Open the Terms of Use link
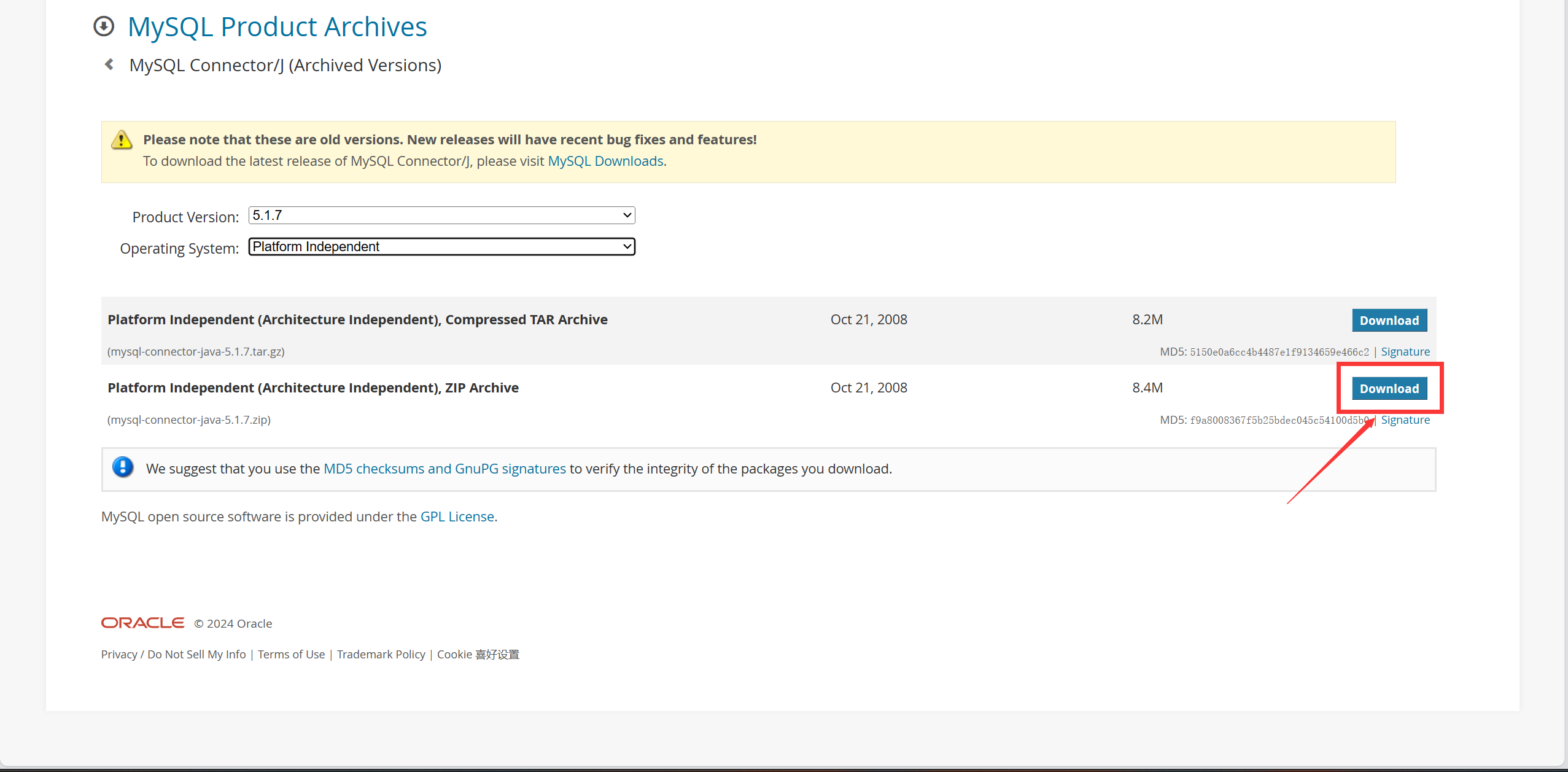The width and height of the screenshot is (1568, 772). [291, 655]
